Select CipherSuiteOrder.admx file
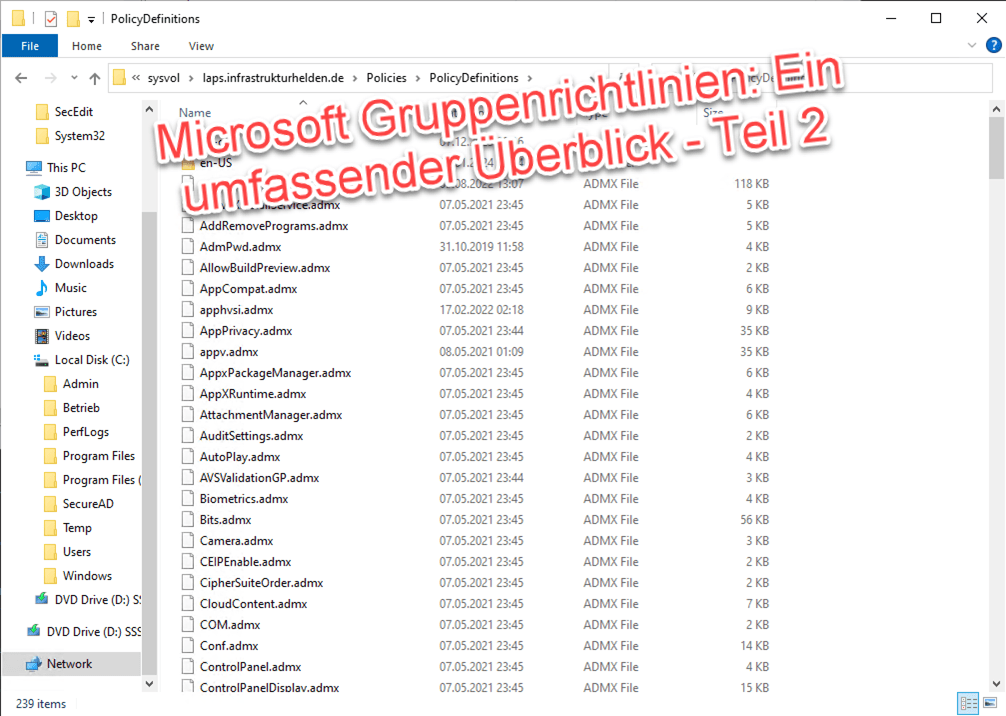 [x=261, y=583]
